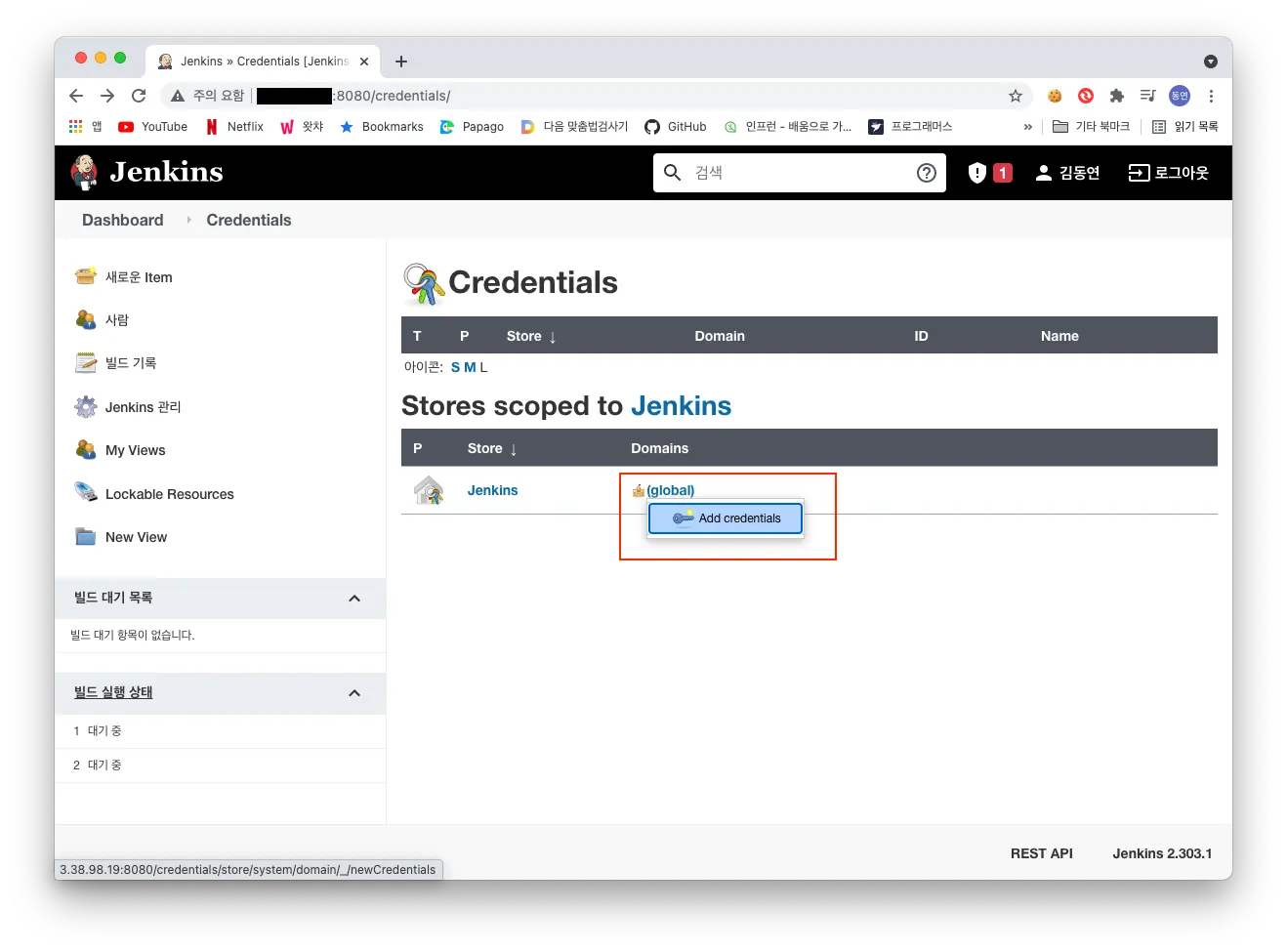The height and width of the screenshot is (952, 1287).
Task: Click the 빌드 기록 notepad icon
Action: tap(86, 362)
